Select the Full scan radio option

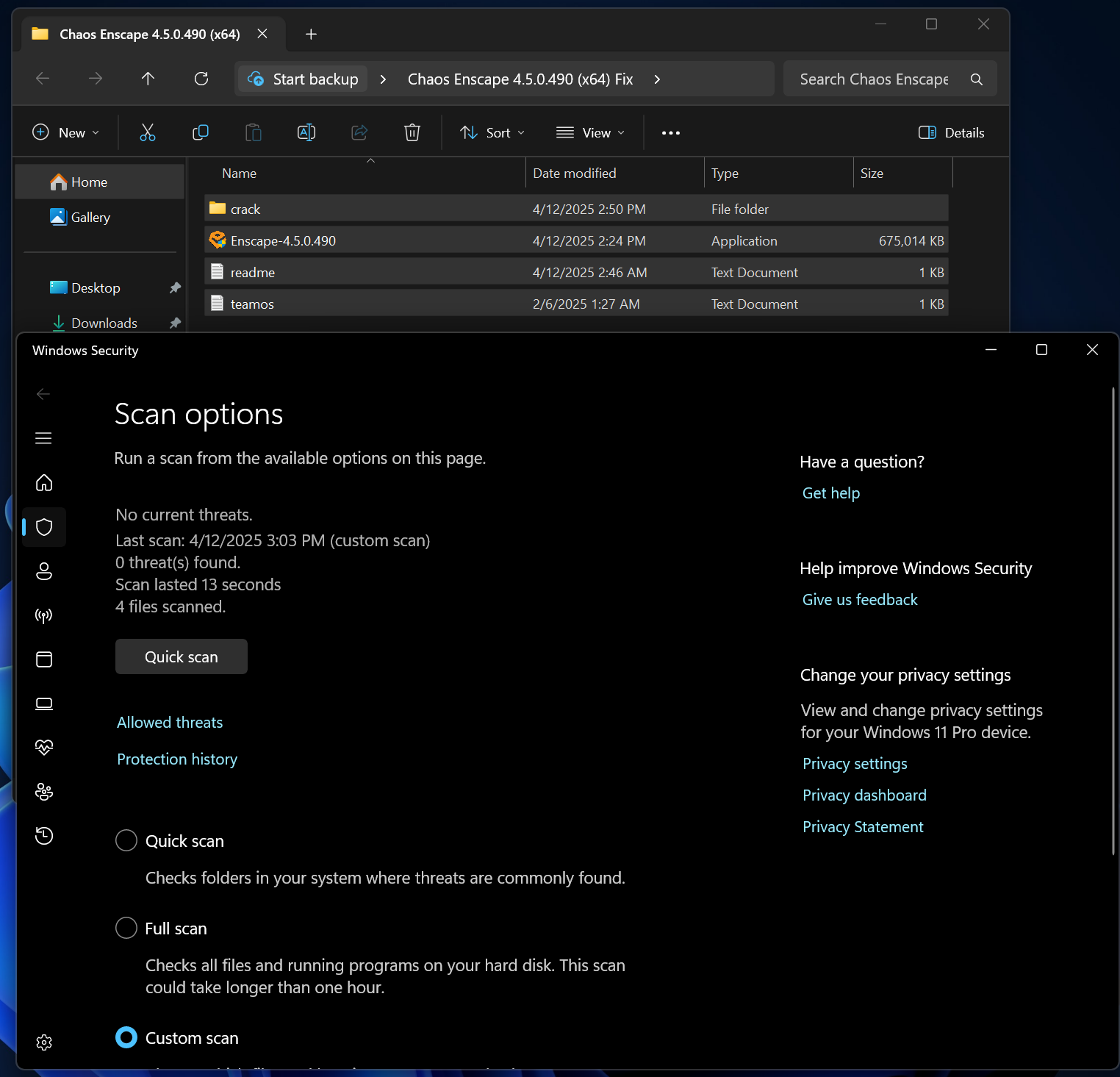tap(126, 928)
